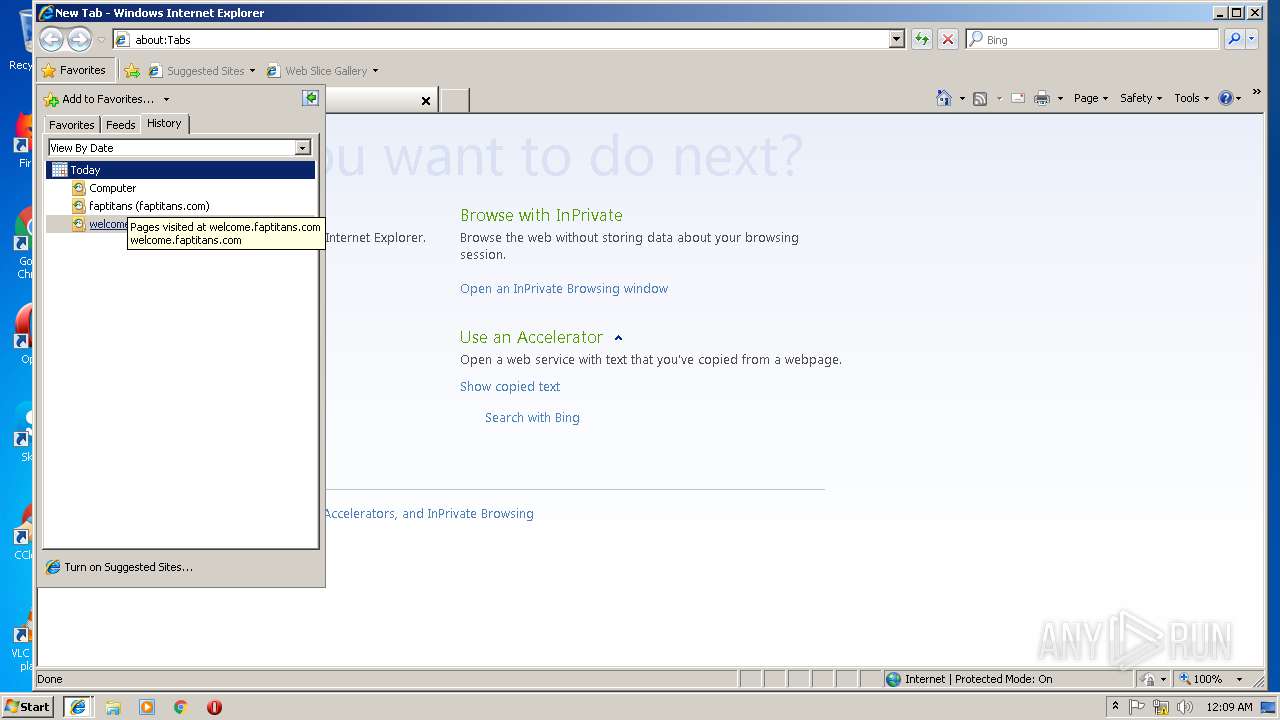Screen dimensions: 1280x720
Task: Open Windows Explorer from the taskbar
Action: pyautogui.click(x=113, y=707)
